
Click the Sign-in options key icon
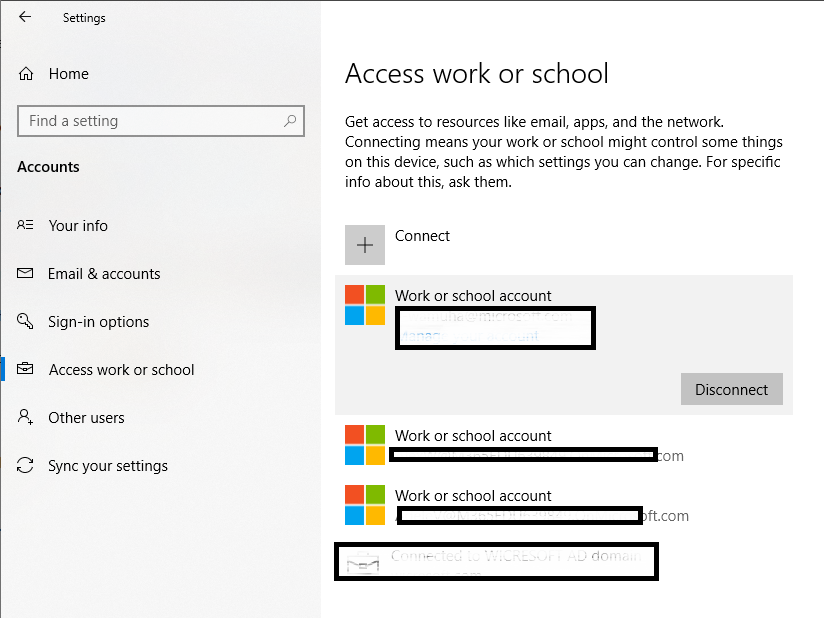click(x=25, y=321)
